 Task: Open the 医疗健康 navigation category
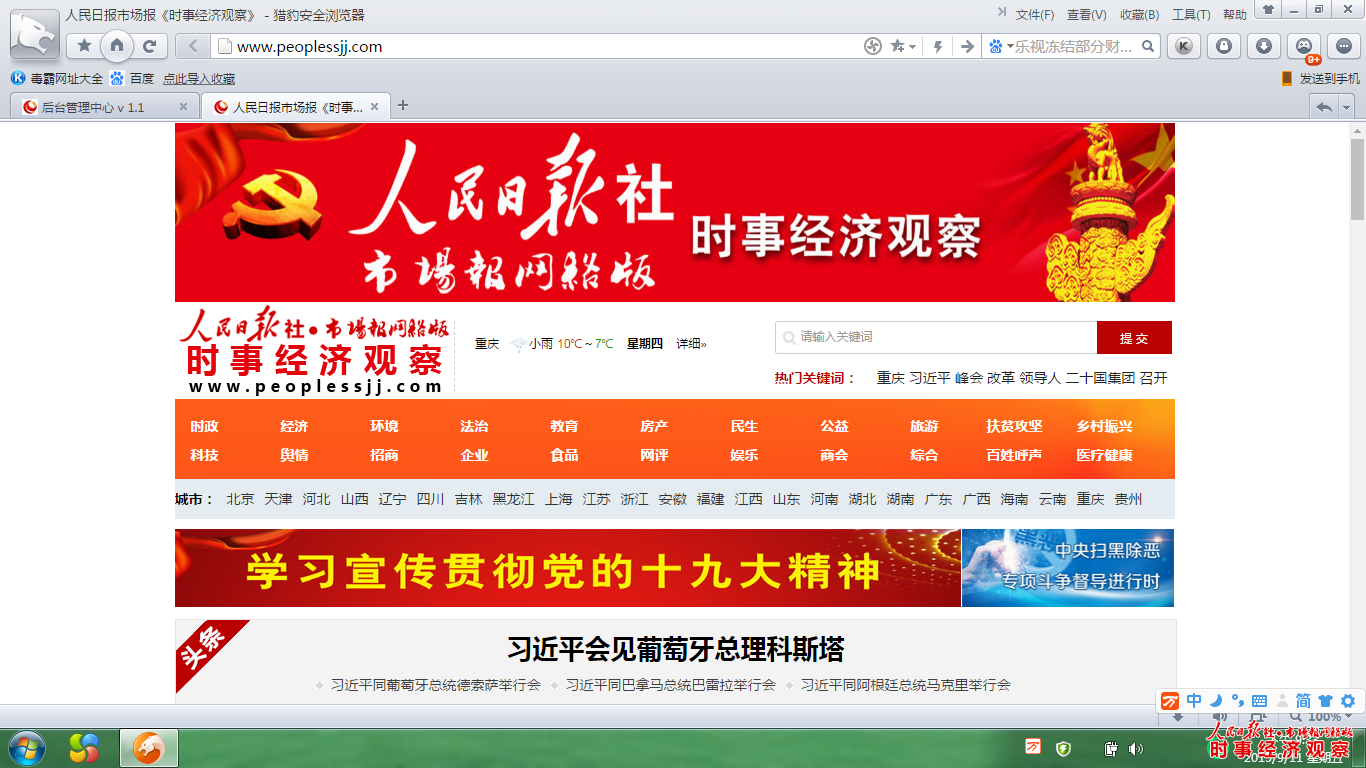[x=1104, y=455]
